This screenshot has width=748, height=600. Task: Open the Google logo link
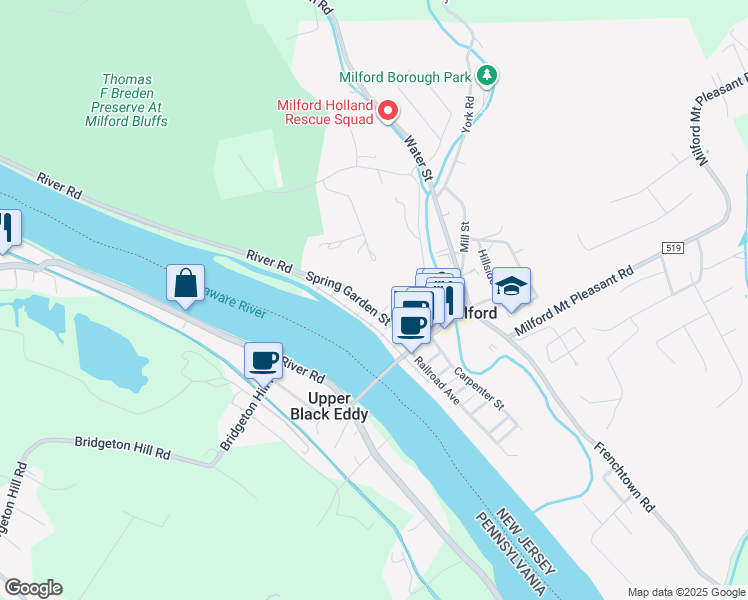click(x=33, y=588)
